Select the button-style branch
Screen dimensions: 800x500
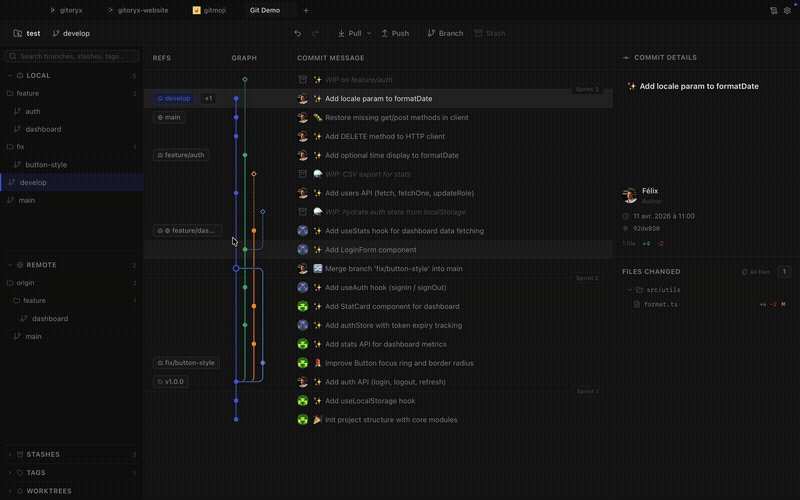71,165
